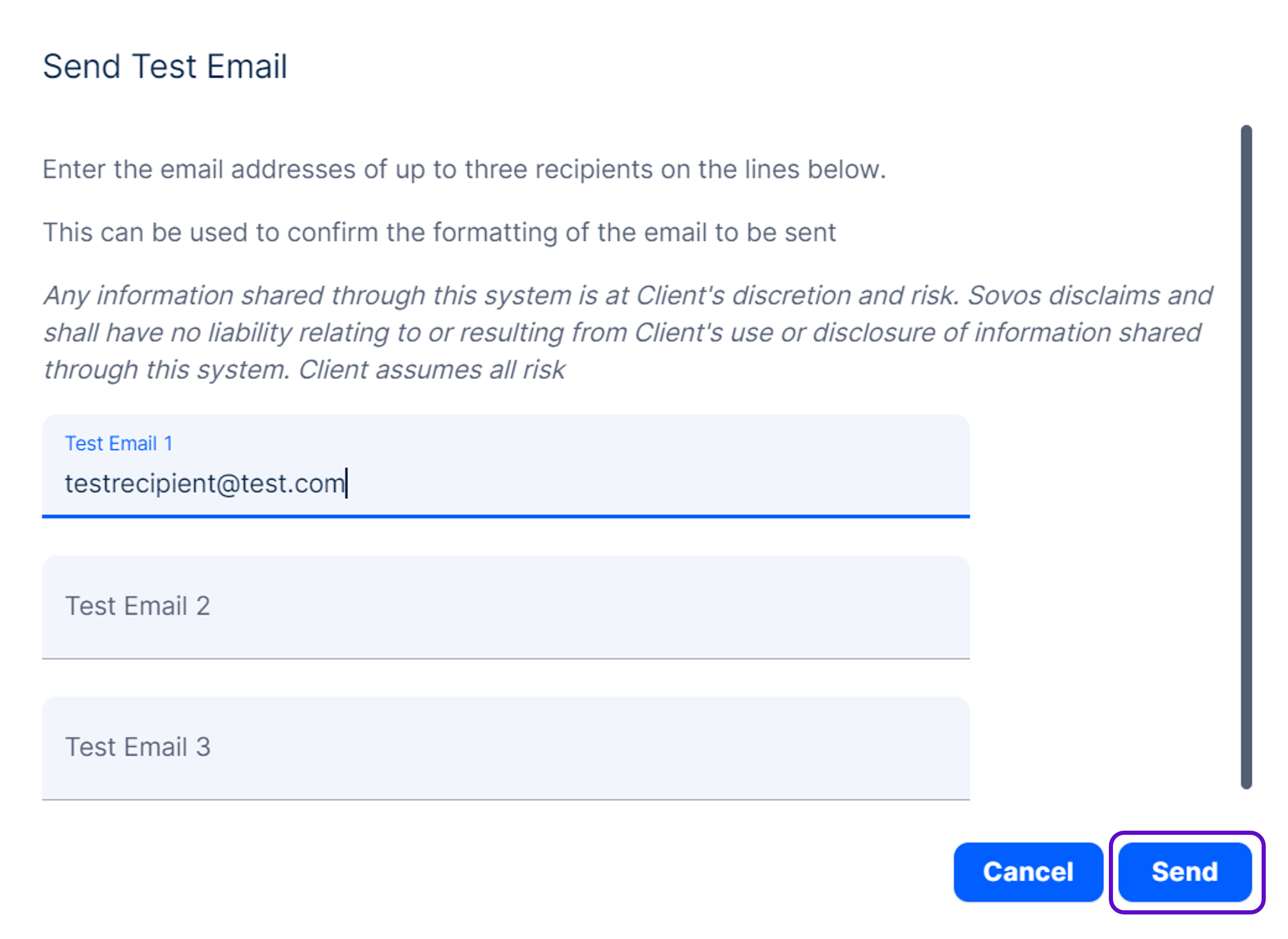Viewport: 1288px width, 939px height.
Task: Click the blue "Test Email 1" floating label
Action: point(119,444)
